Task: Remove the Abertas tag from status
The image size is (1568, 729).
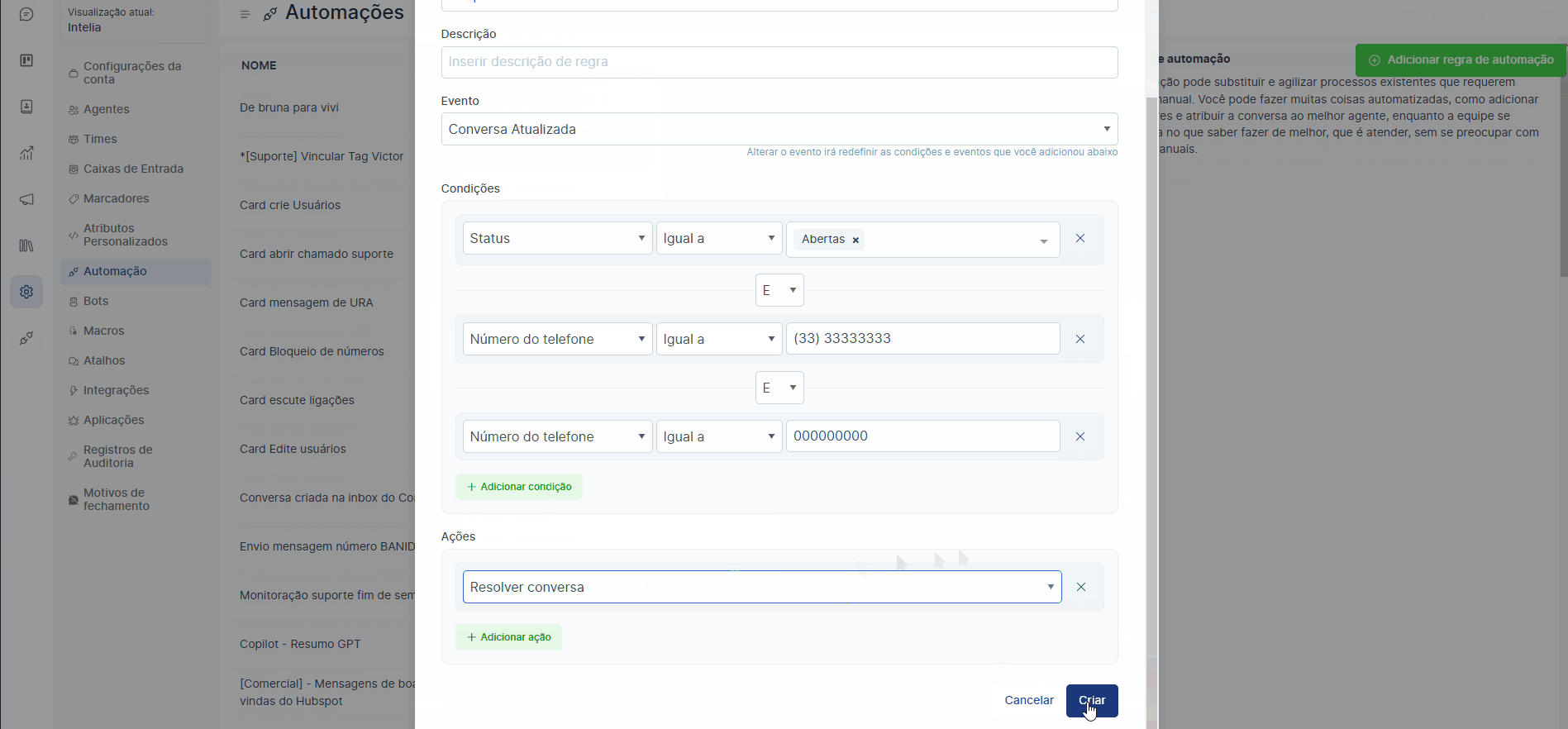Action: point(855,240)
